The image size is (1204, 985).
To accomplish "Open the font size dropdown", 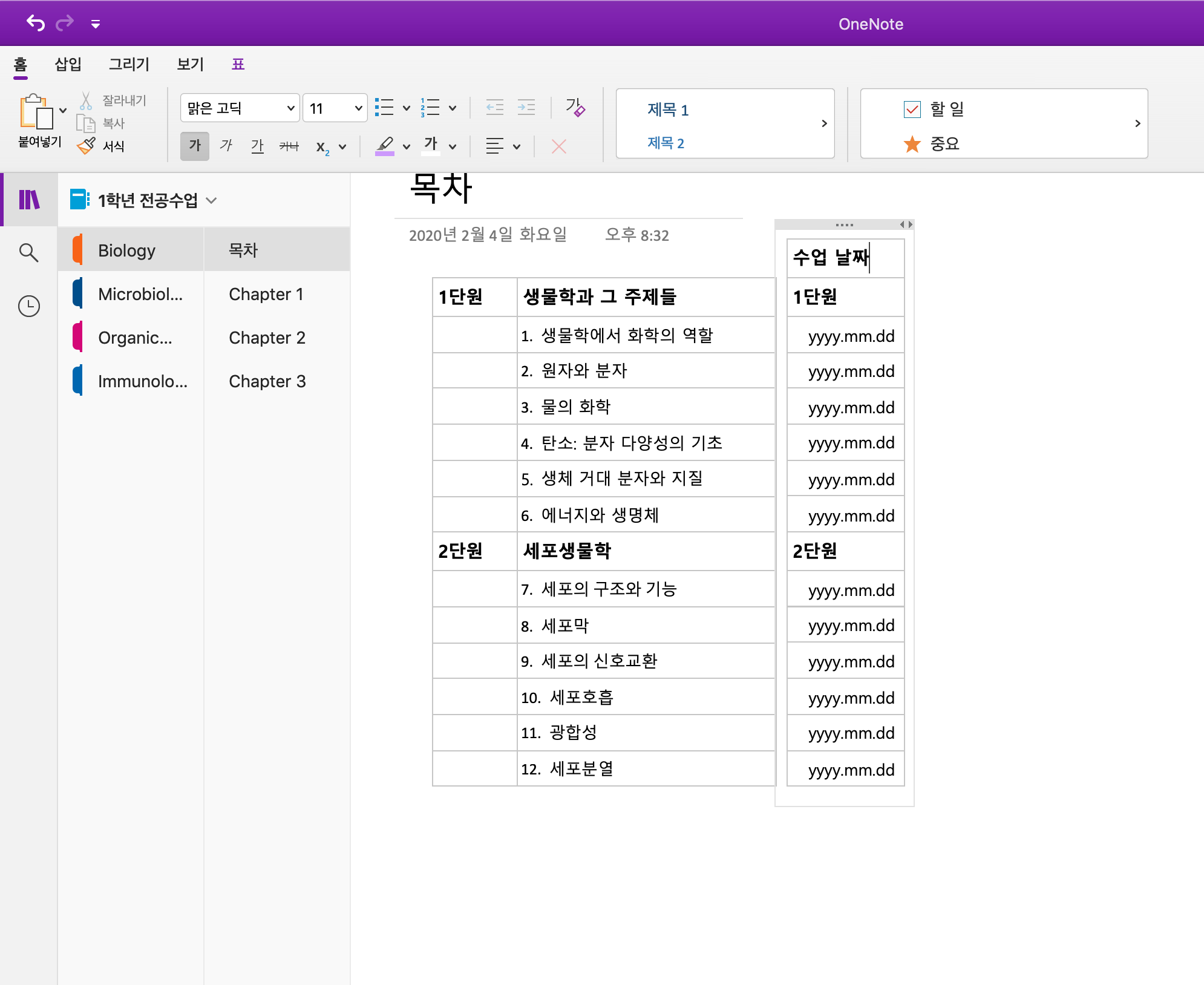I will coord(358,108).
